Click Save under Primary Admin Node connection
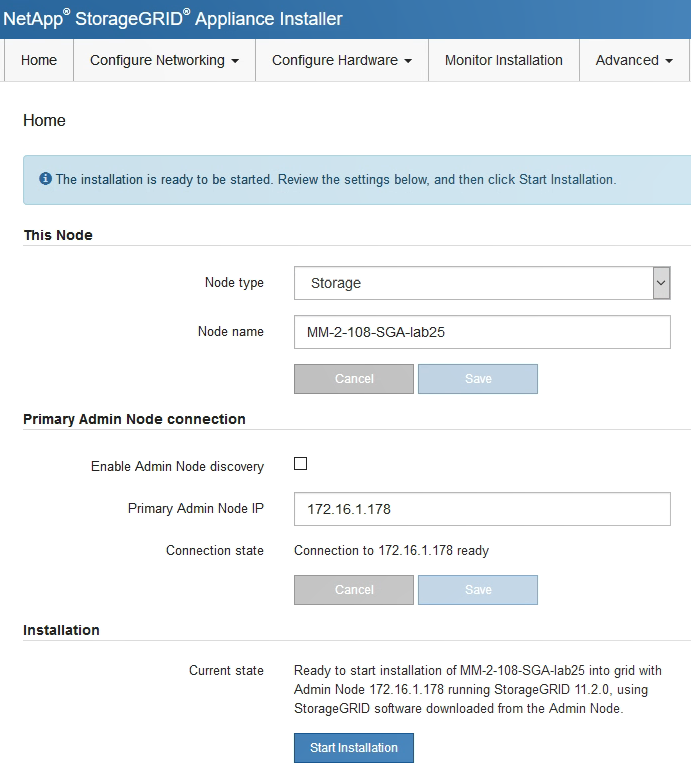 [478, 590]
